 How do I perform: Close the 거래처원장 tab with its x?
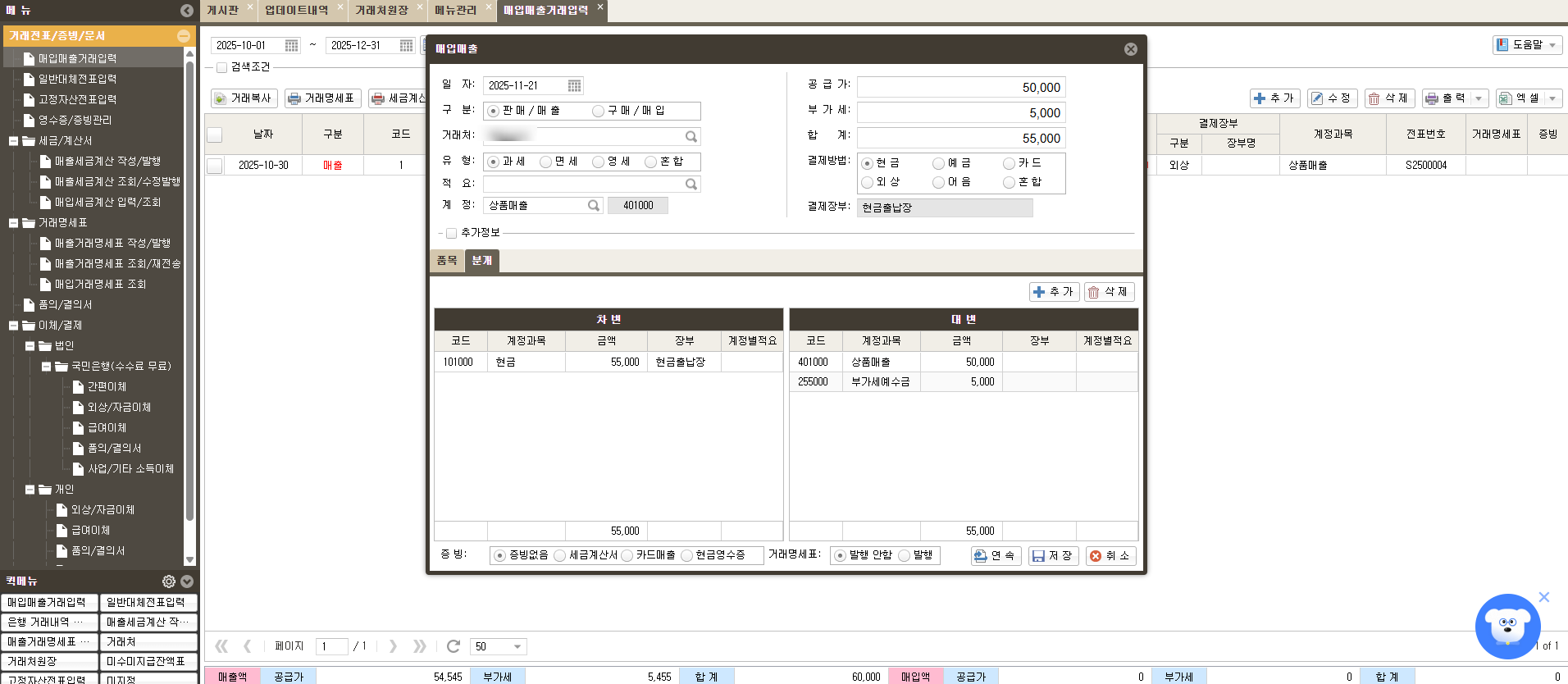click(420, 7)
